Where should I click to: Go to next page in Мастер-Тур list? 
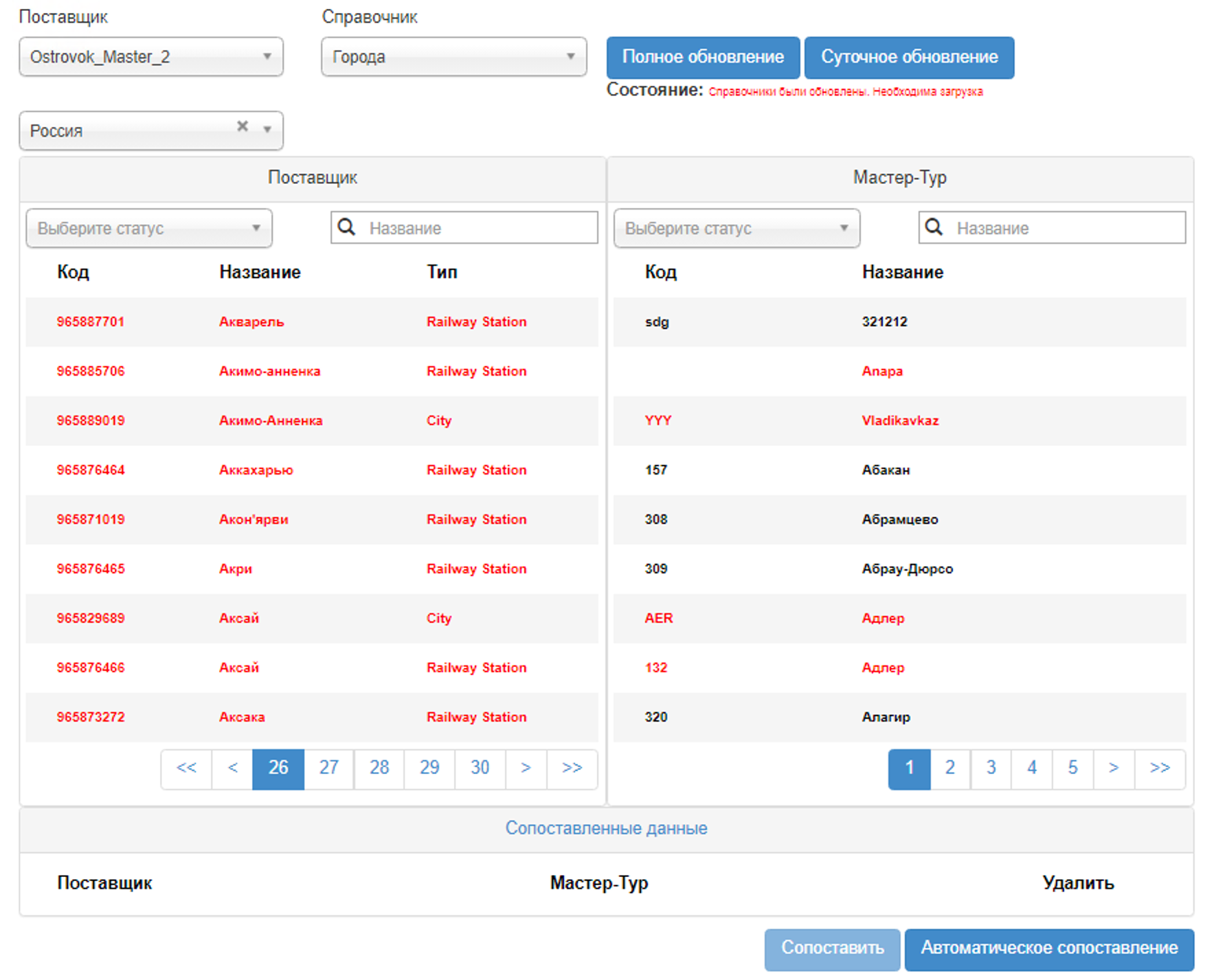point(1113,768)
